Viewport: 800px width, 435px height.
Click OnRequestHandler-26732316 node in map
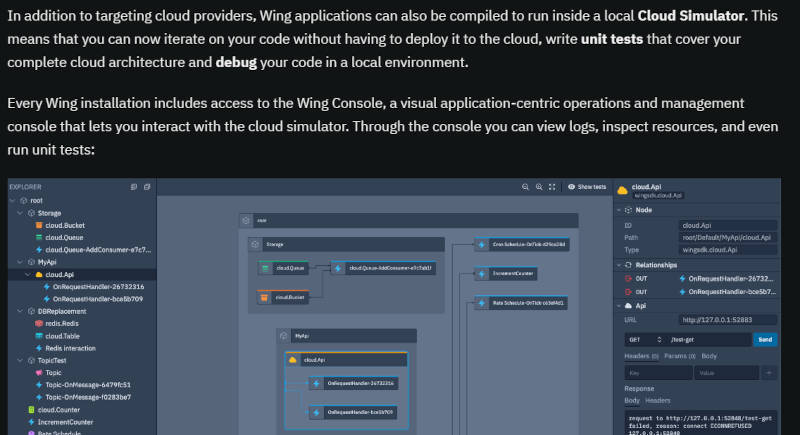pos(354,383)
